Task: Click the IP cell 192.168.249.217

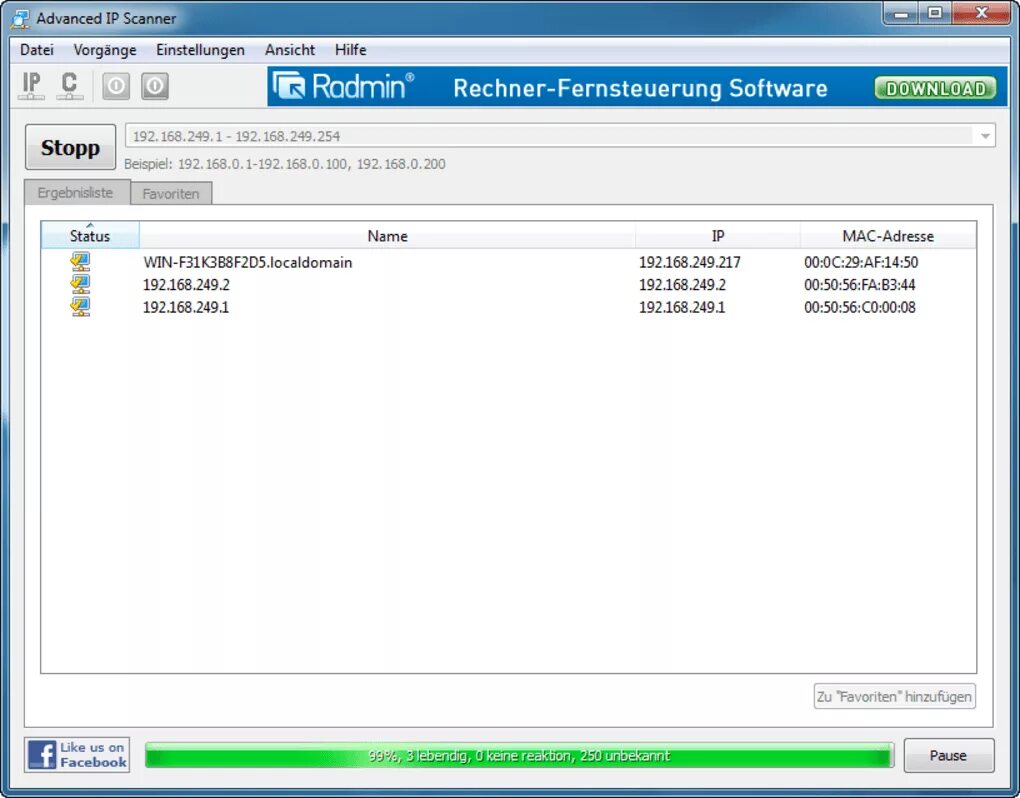Action: pos(690,262)
